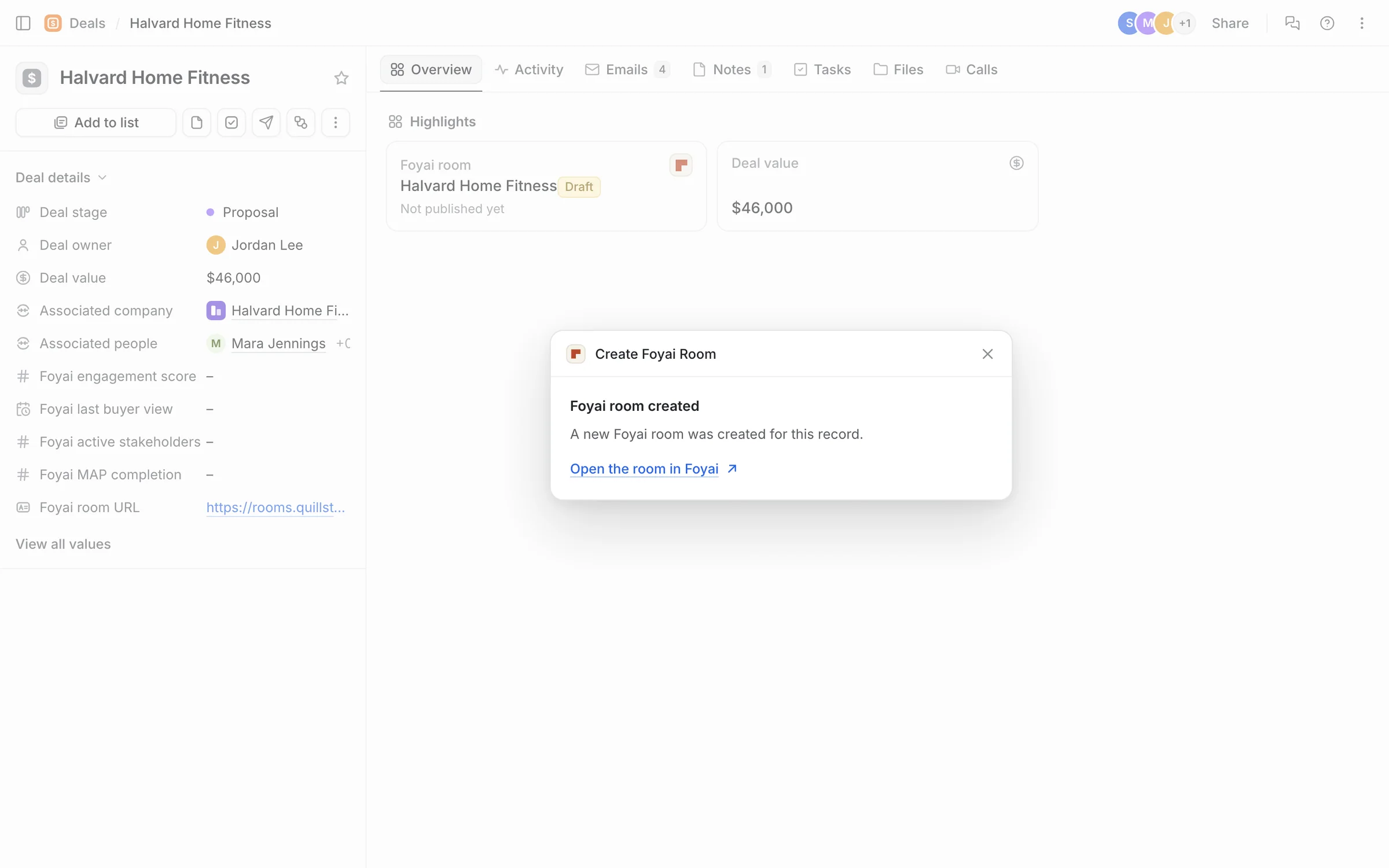Open associated company Halvard Home Fi...

(x=278, y=311)
